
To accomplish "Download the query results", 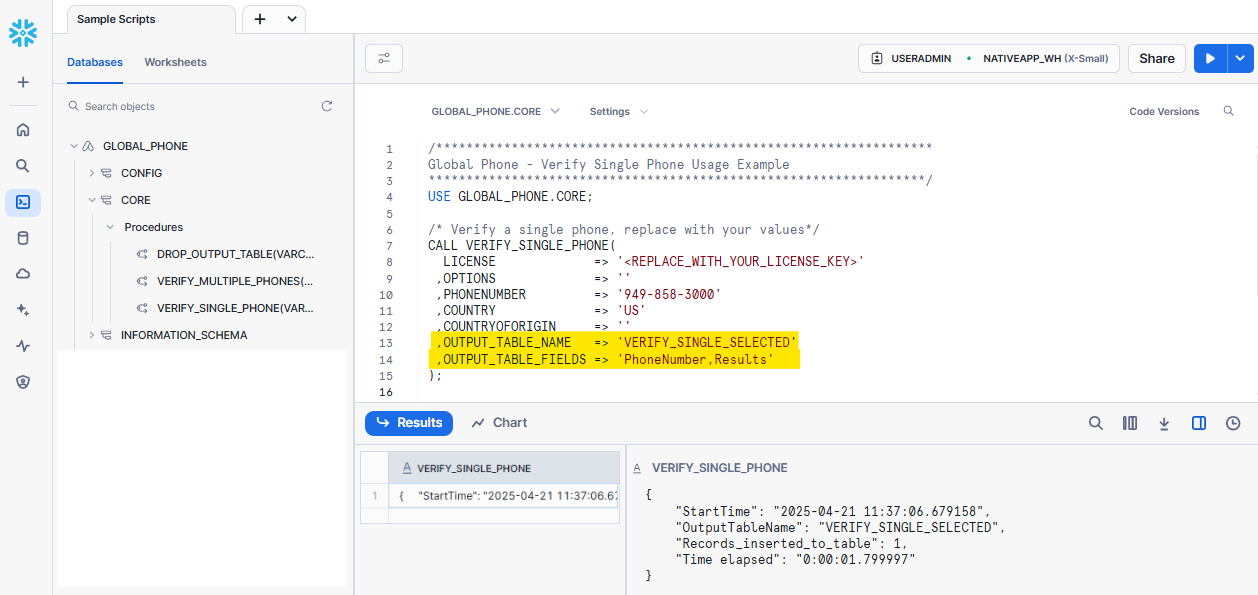I will (x=1164, y=423).
